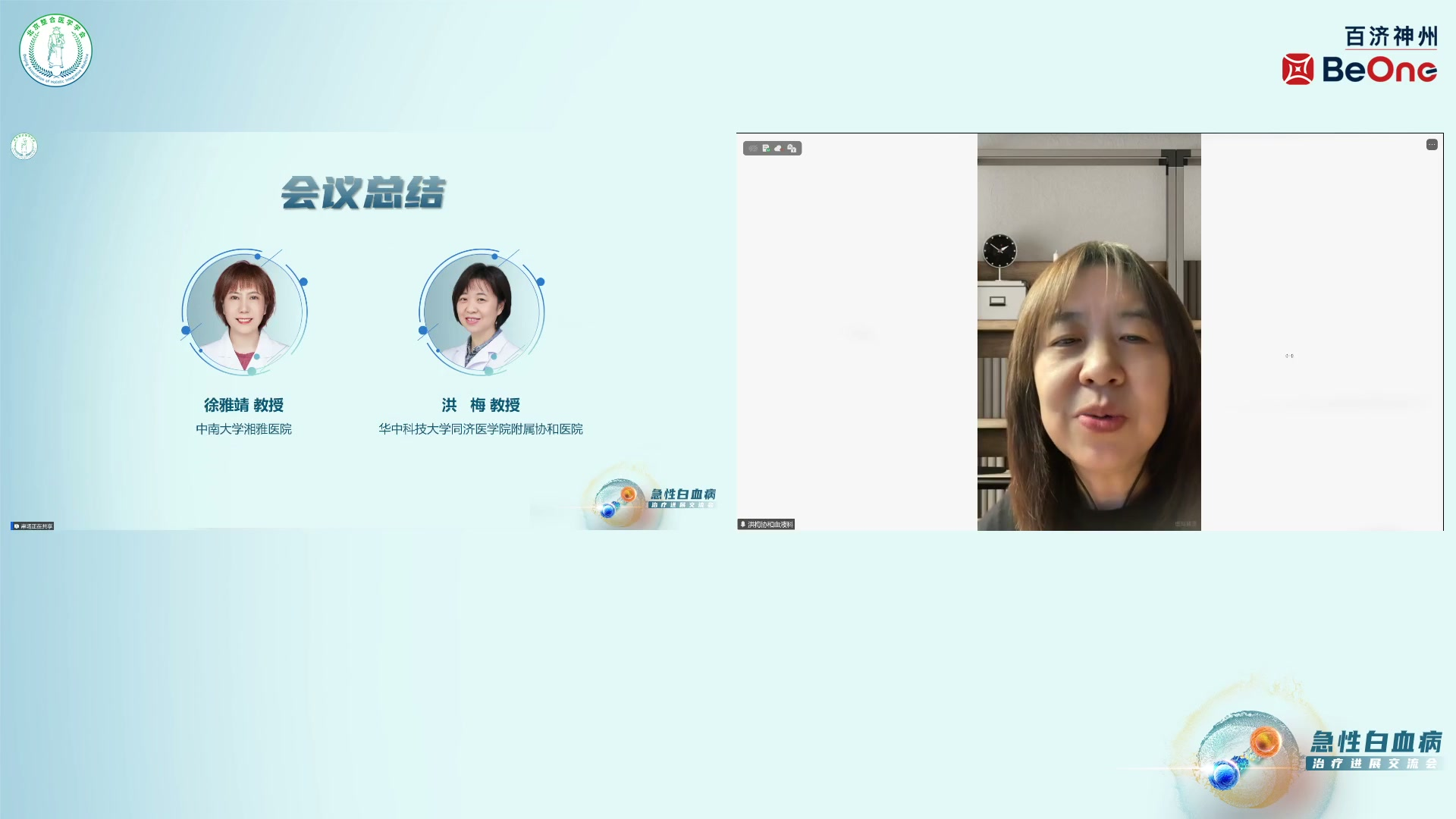1456x819 pixels.
Task: Open the more-options button on the speaker video
Action: 1432,144
